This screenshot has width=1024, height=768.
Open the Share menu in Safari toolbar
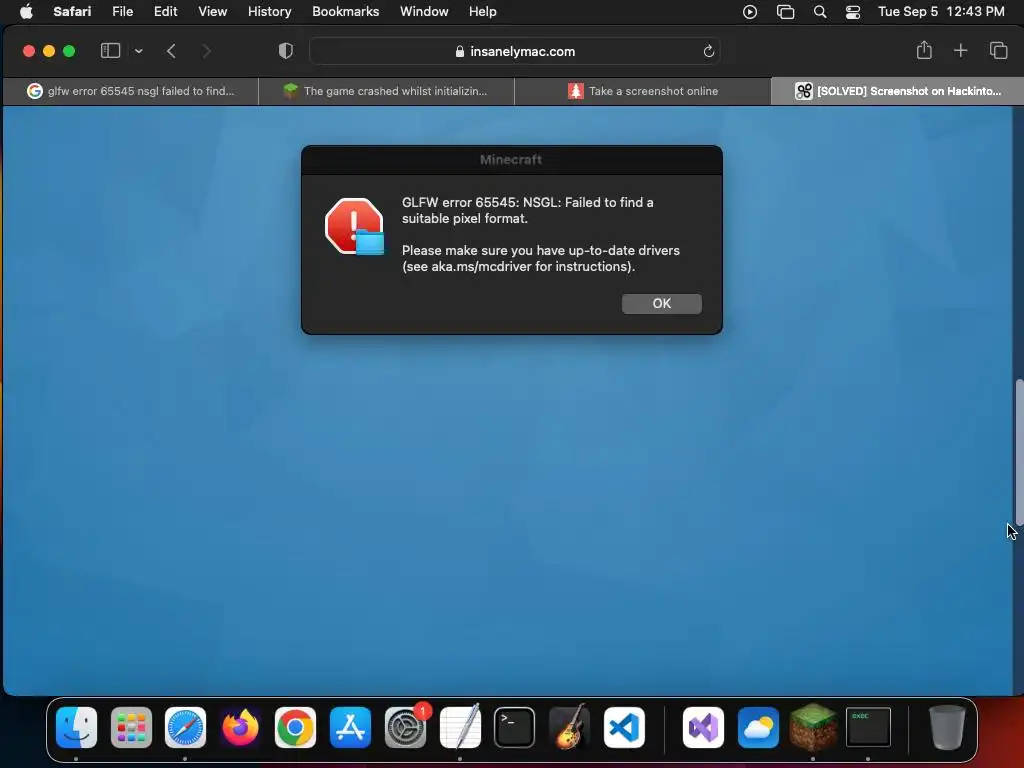coord(923,50)
